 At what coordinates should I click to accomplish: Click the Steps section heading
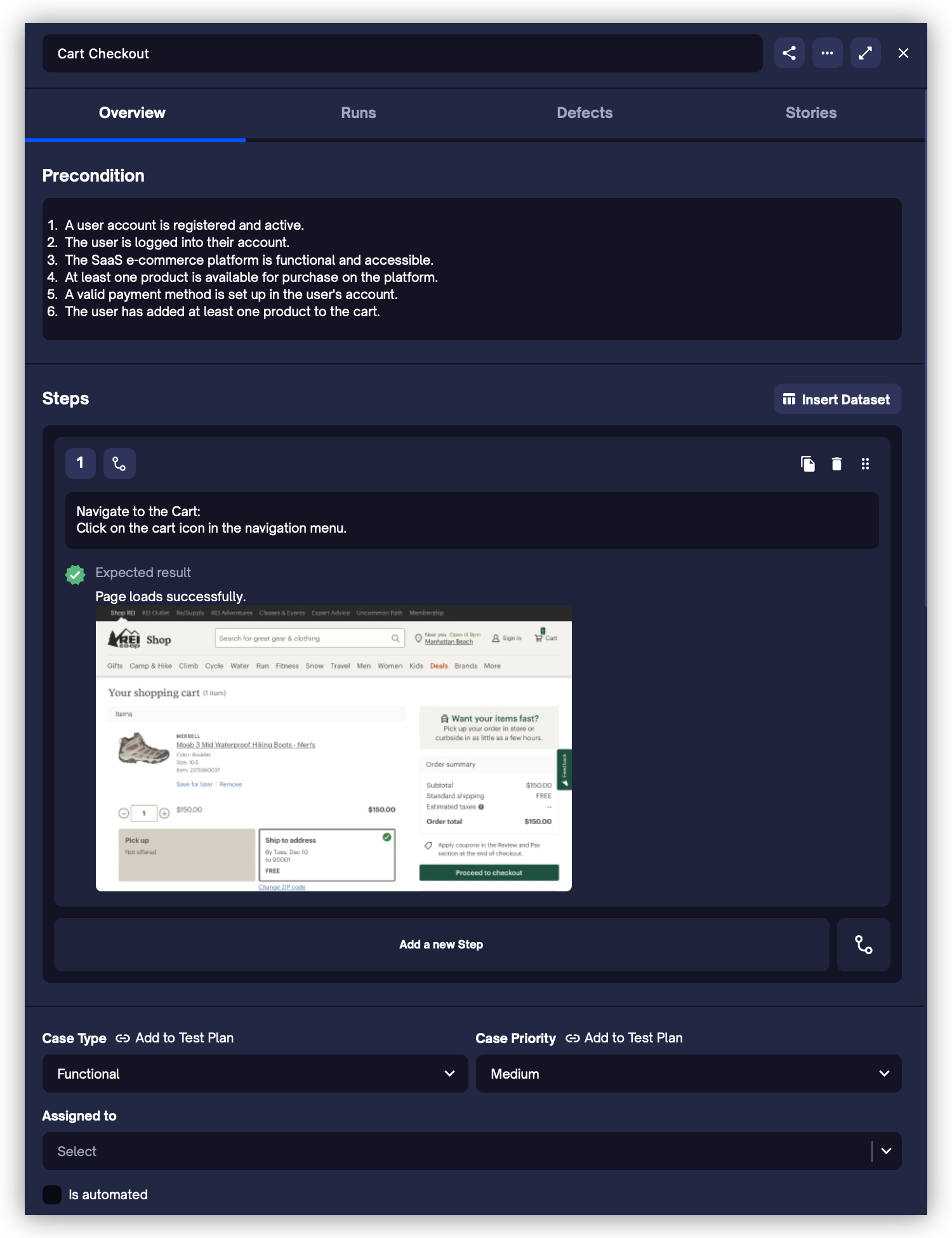[x=65, y=399]
